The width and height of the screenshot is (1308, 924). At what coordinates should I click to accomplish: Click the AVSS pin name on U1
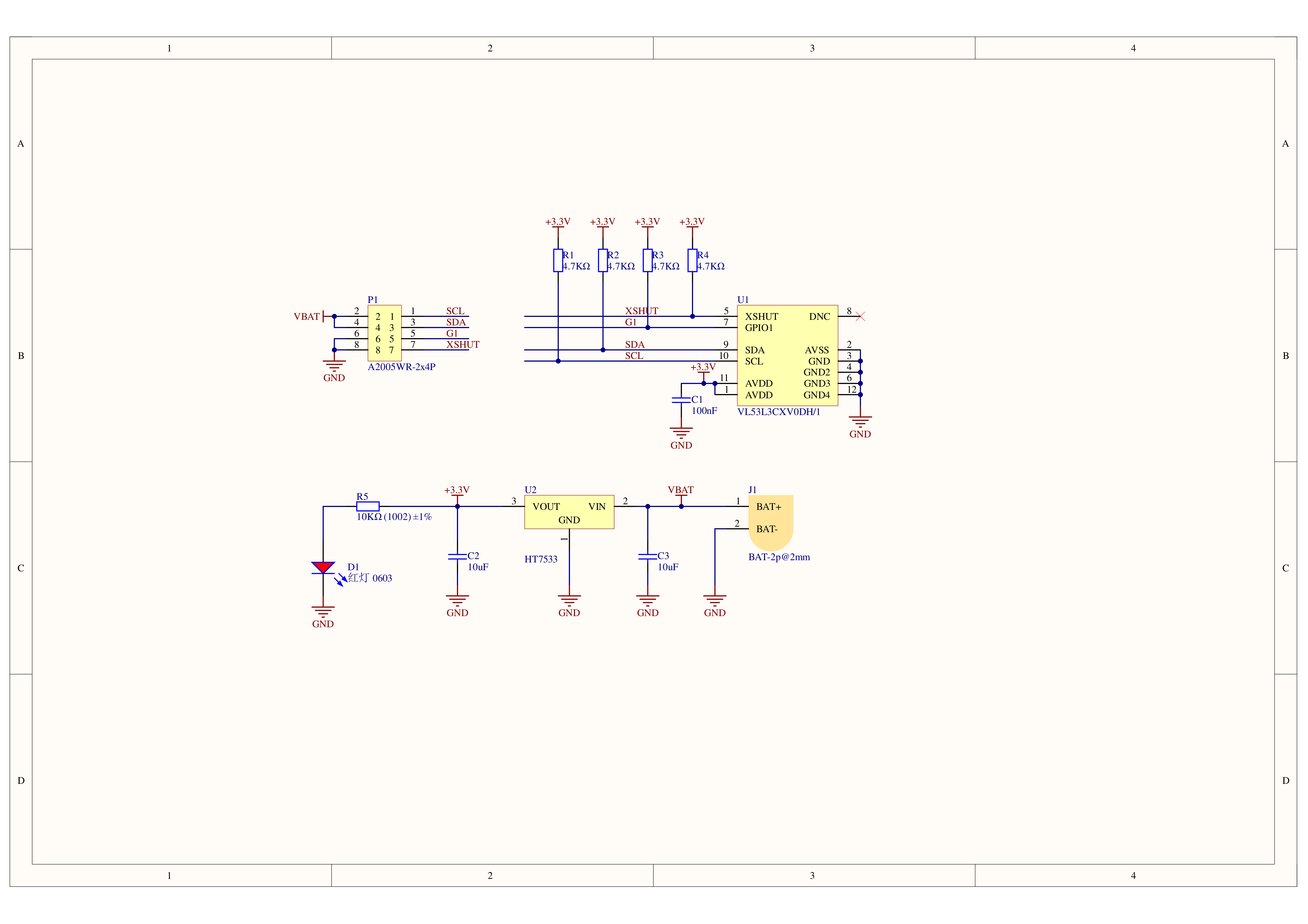[817, 350]
